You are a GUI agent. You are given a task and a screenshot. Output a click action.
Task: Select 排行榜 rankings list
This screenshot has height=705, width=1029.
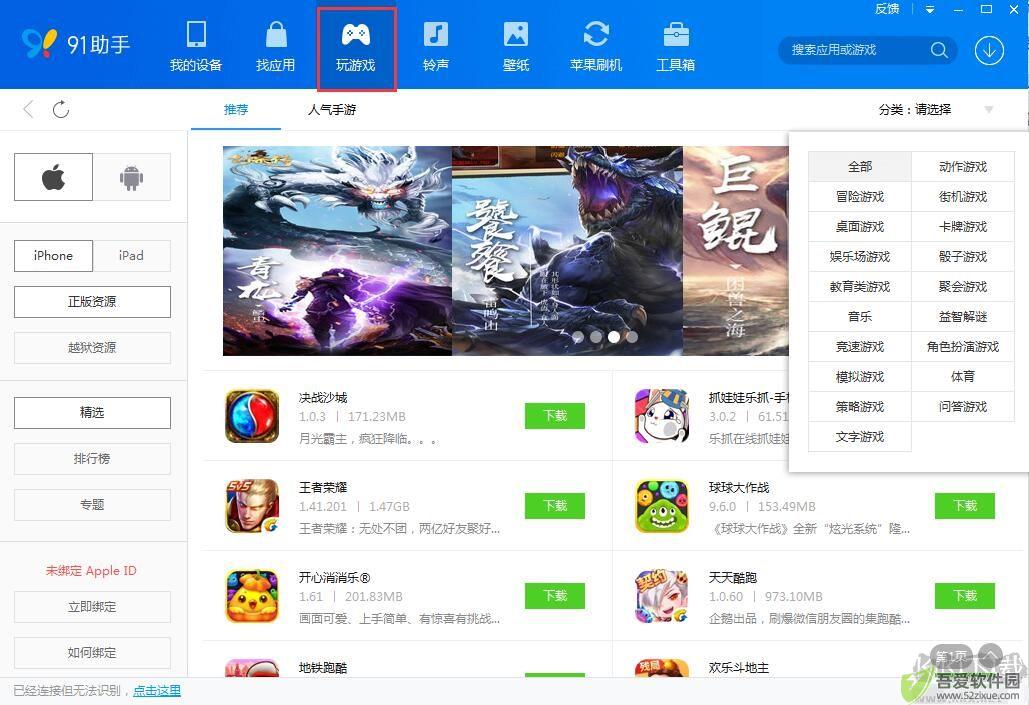[92, 459]
